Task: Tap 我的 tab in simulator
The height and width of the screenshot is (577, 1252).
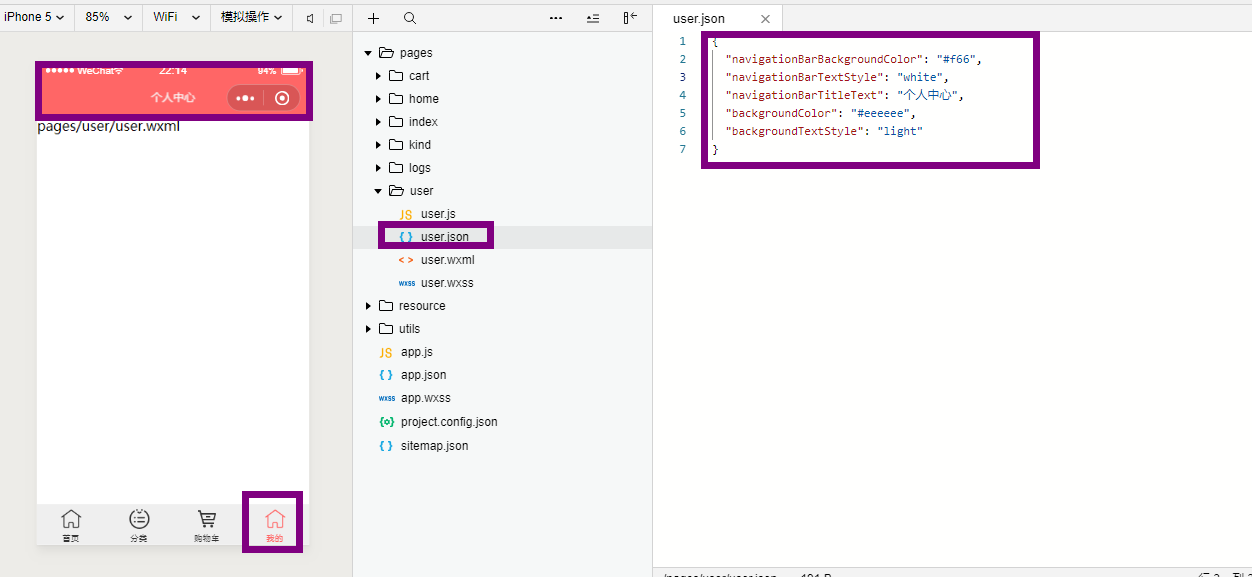Action: pyautogui.click(x=274, y=525)
